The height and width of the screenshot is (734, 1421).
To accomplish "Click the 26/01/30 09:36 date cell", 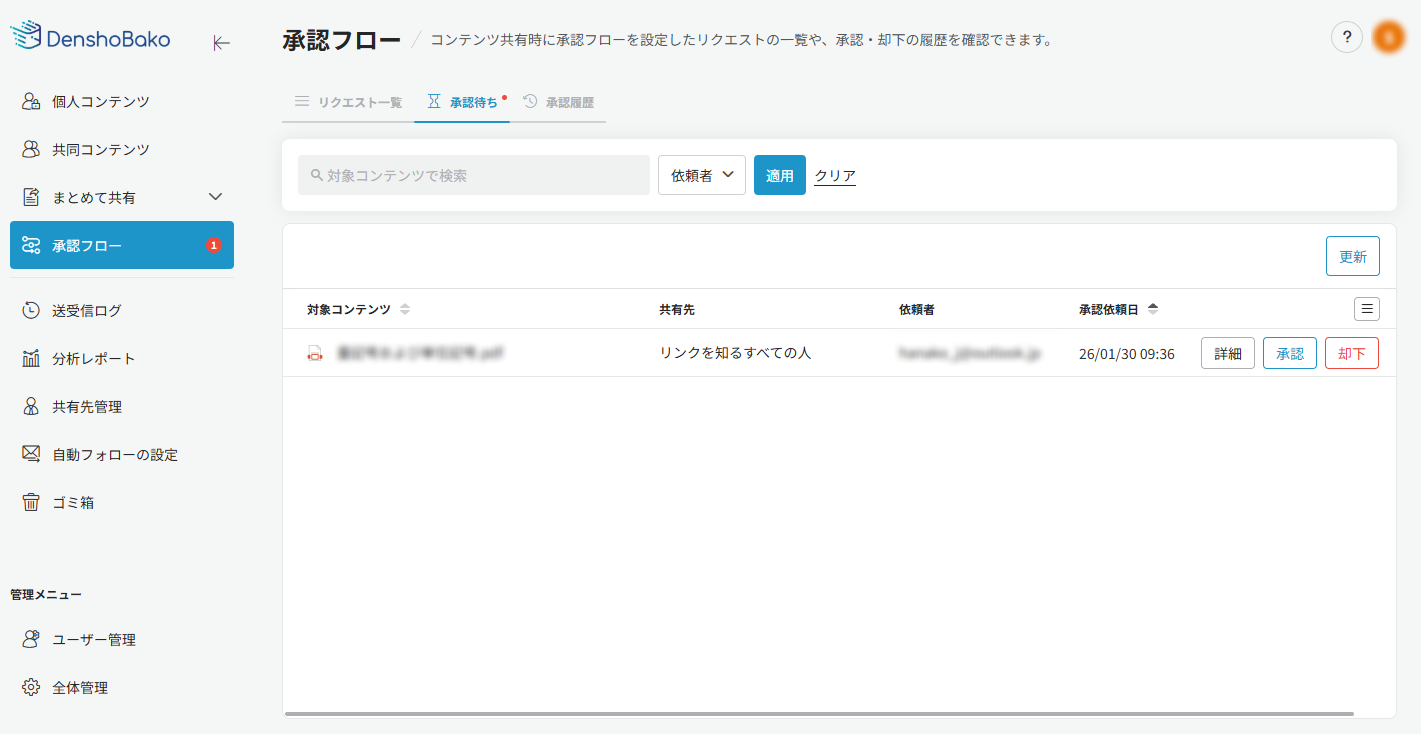I will (1127, 354).
